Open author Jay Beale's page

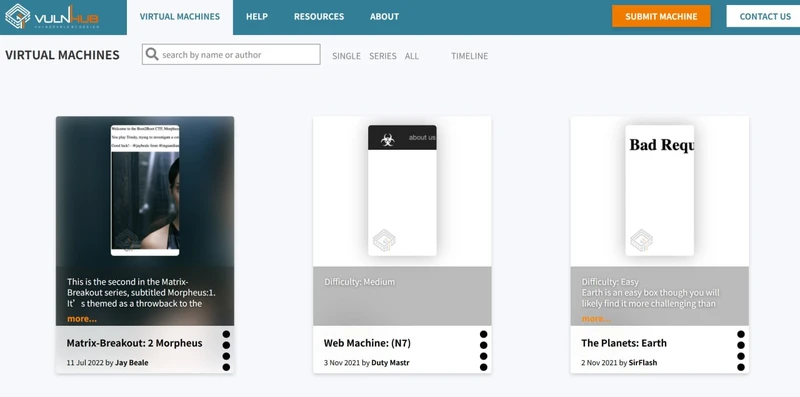[132, 363]
